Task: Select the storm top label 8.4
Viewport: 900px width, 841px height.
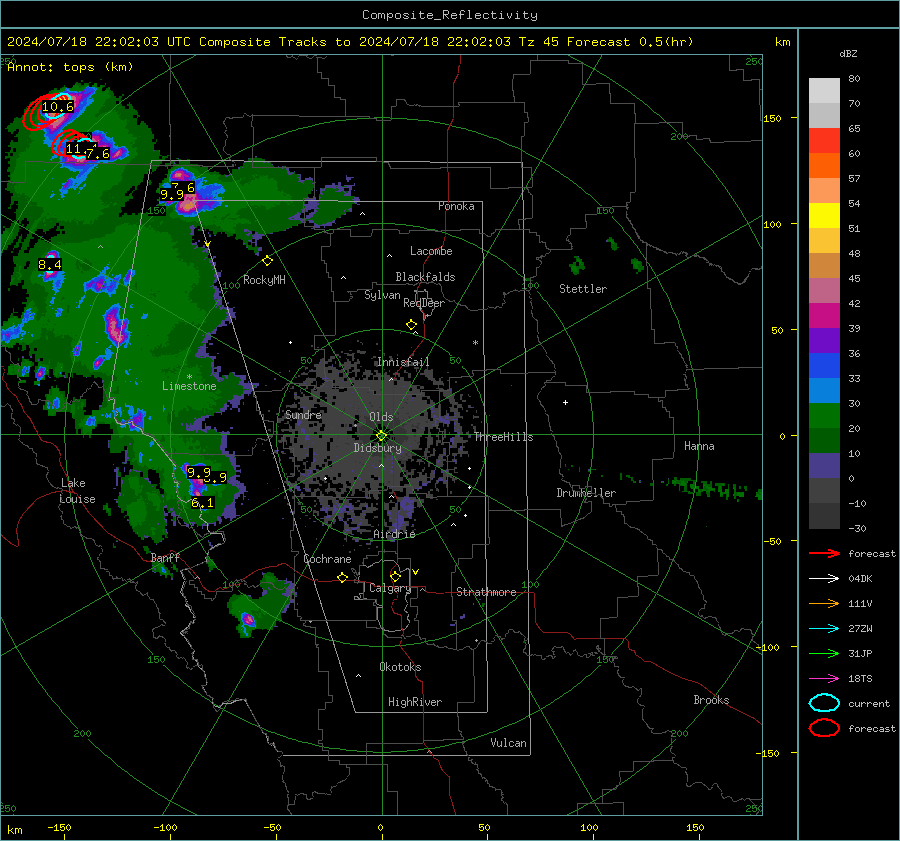Action: point(50,265)
